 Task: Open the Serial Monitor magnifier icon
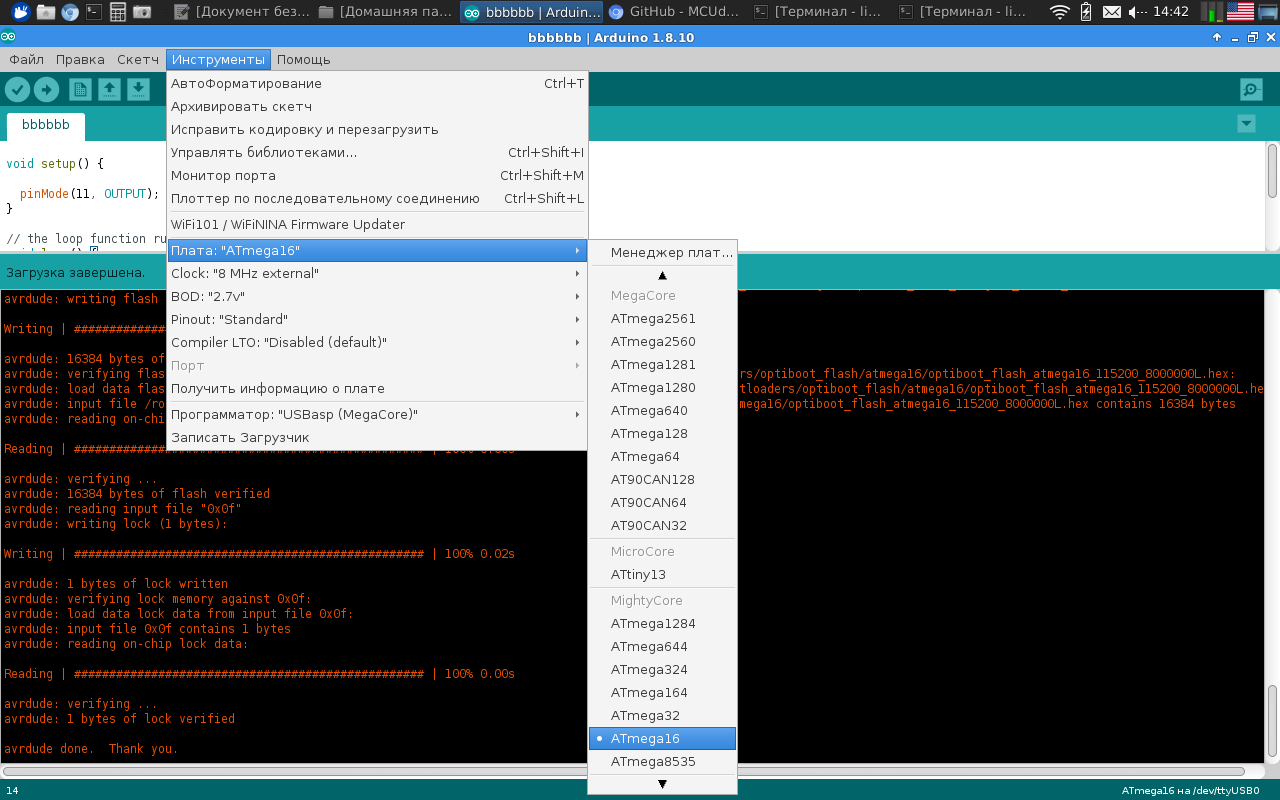pos(1250,90)
